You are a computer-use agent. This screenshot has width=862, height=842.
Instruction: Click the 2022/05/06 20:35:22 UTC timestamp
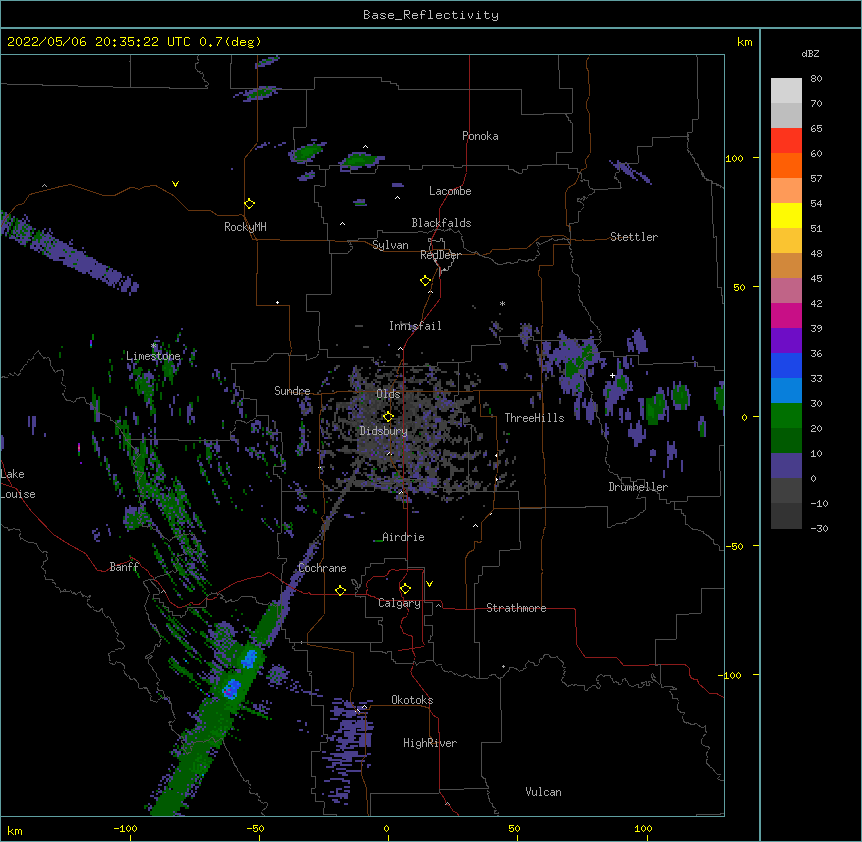[98, 42]
